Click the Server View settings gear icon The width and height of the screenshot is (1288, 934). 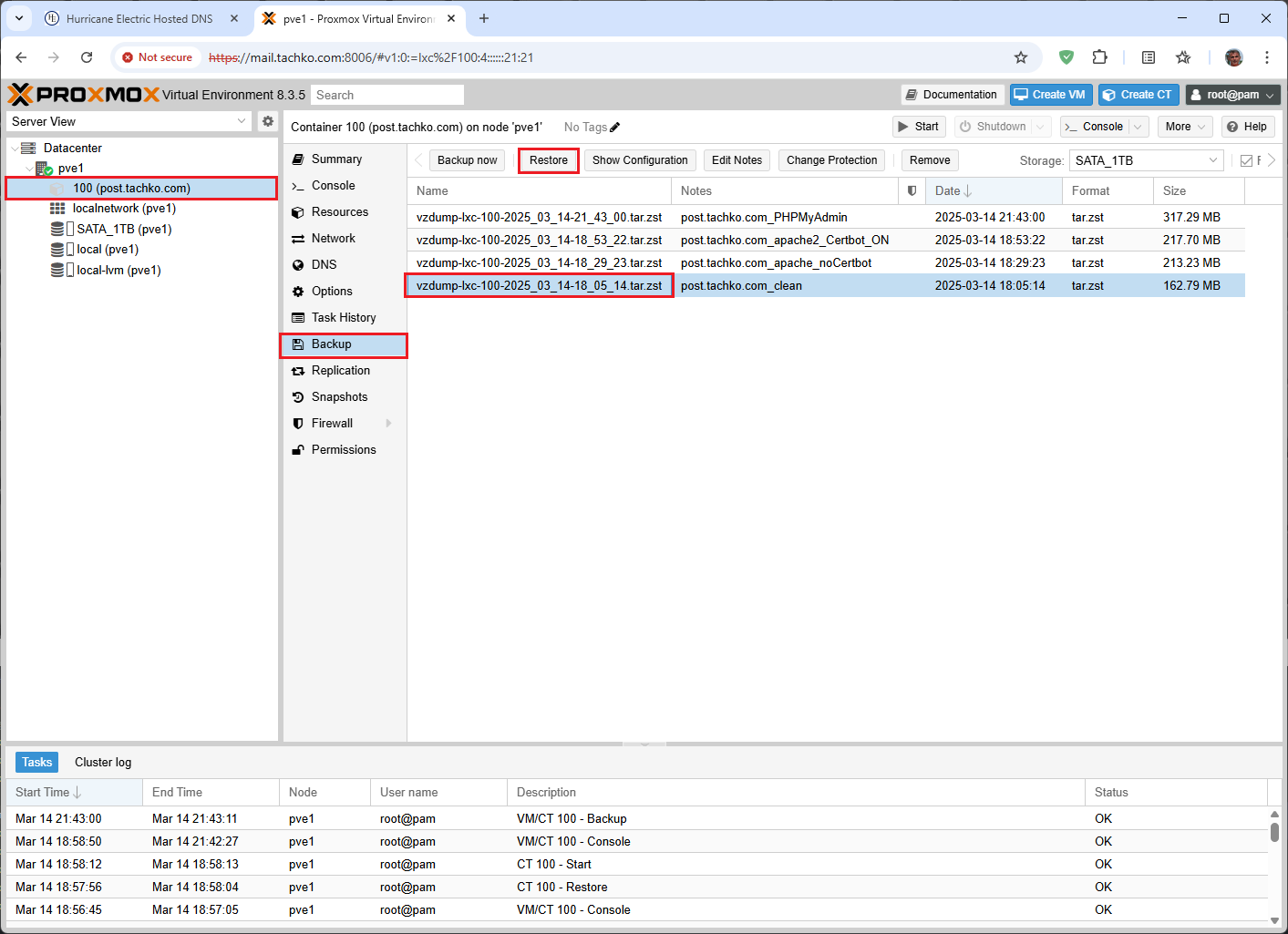click(267, 121)
